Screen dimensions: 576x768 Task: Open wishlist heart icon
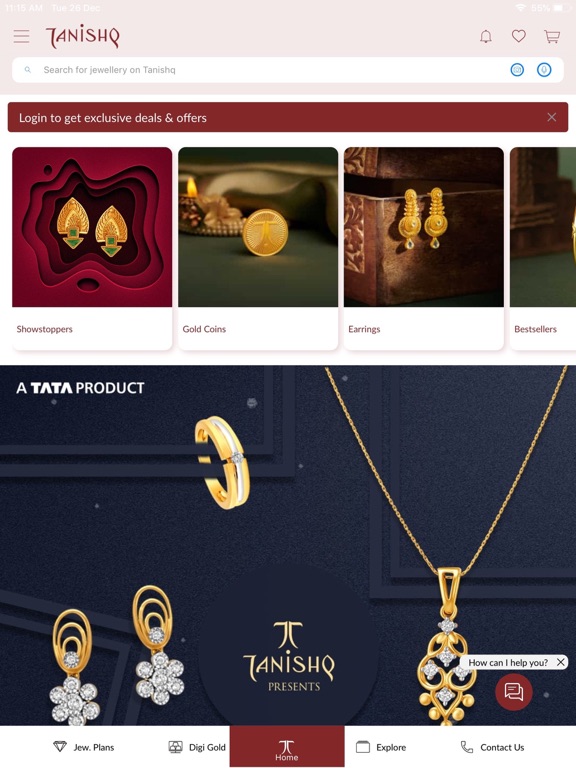pos(519,36)
